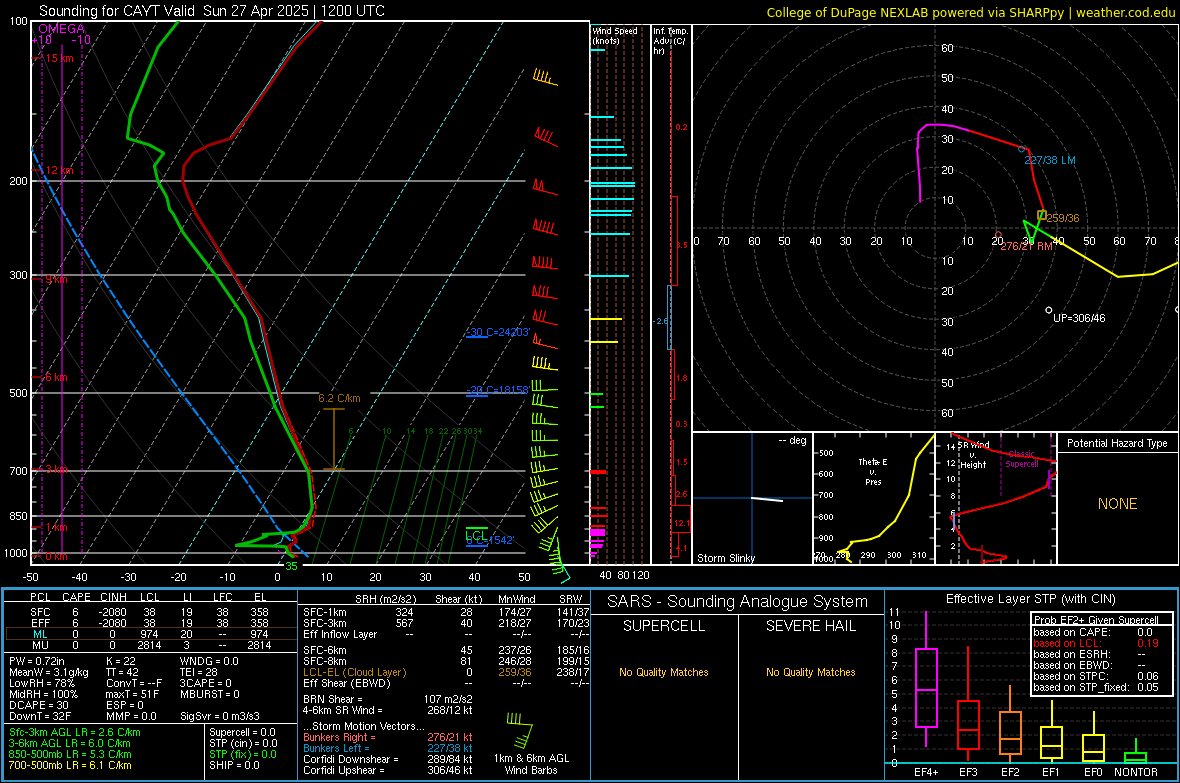
Task: Click the Supercell = 0.0 value
Action: (242, 733)
